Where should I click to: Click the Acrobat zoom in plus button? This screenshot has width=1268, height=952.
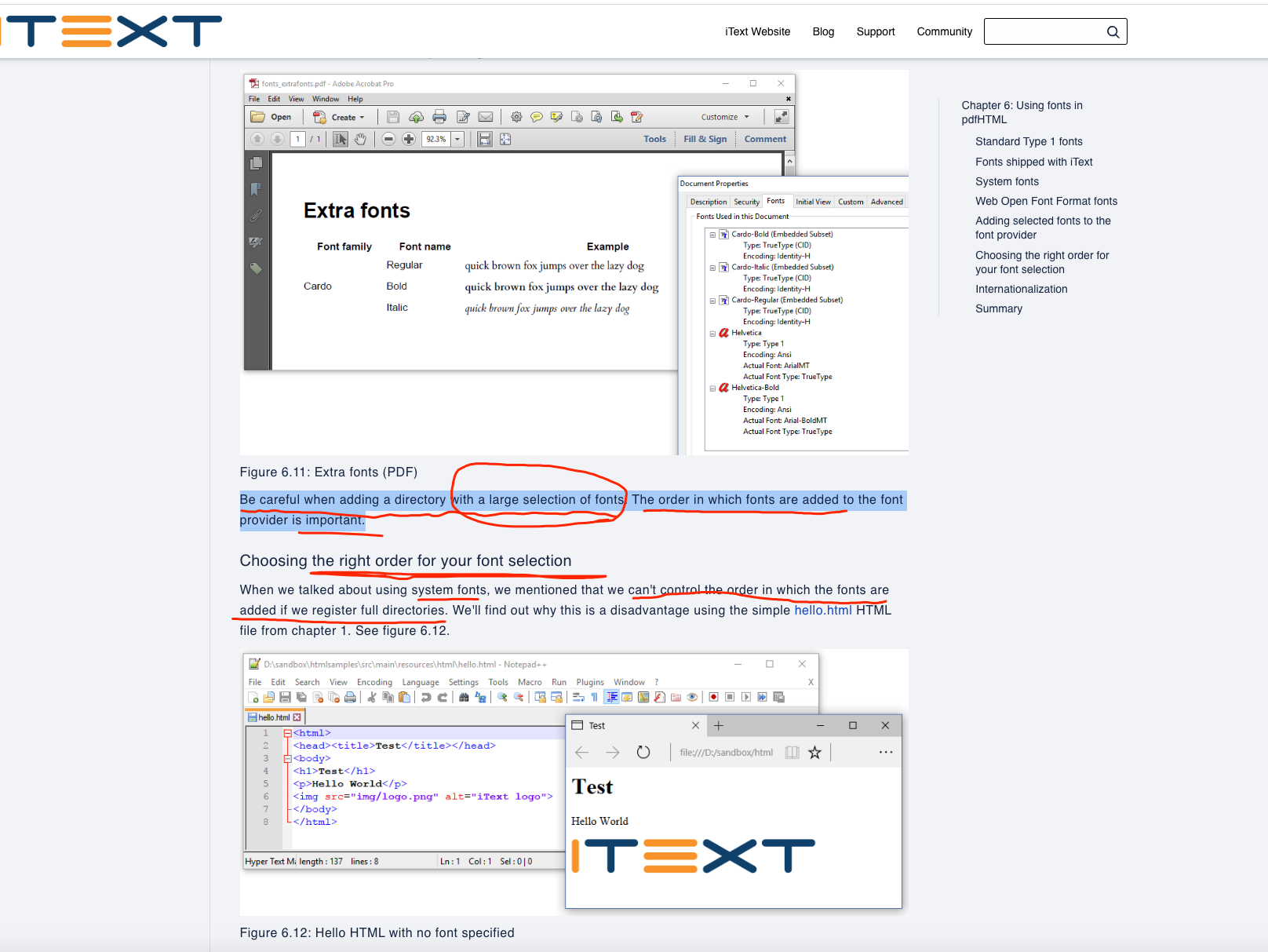[409, 139]
